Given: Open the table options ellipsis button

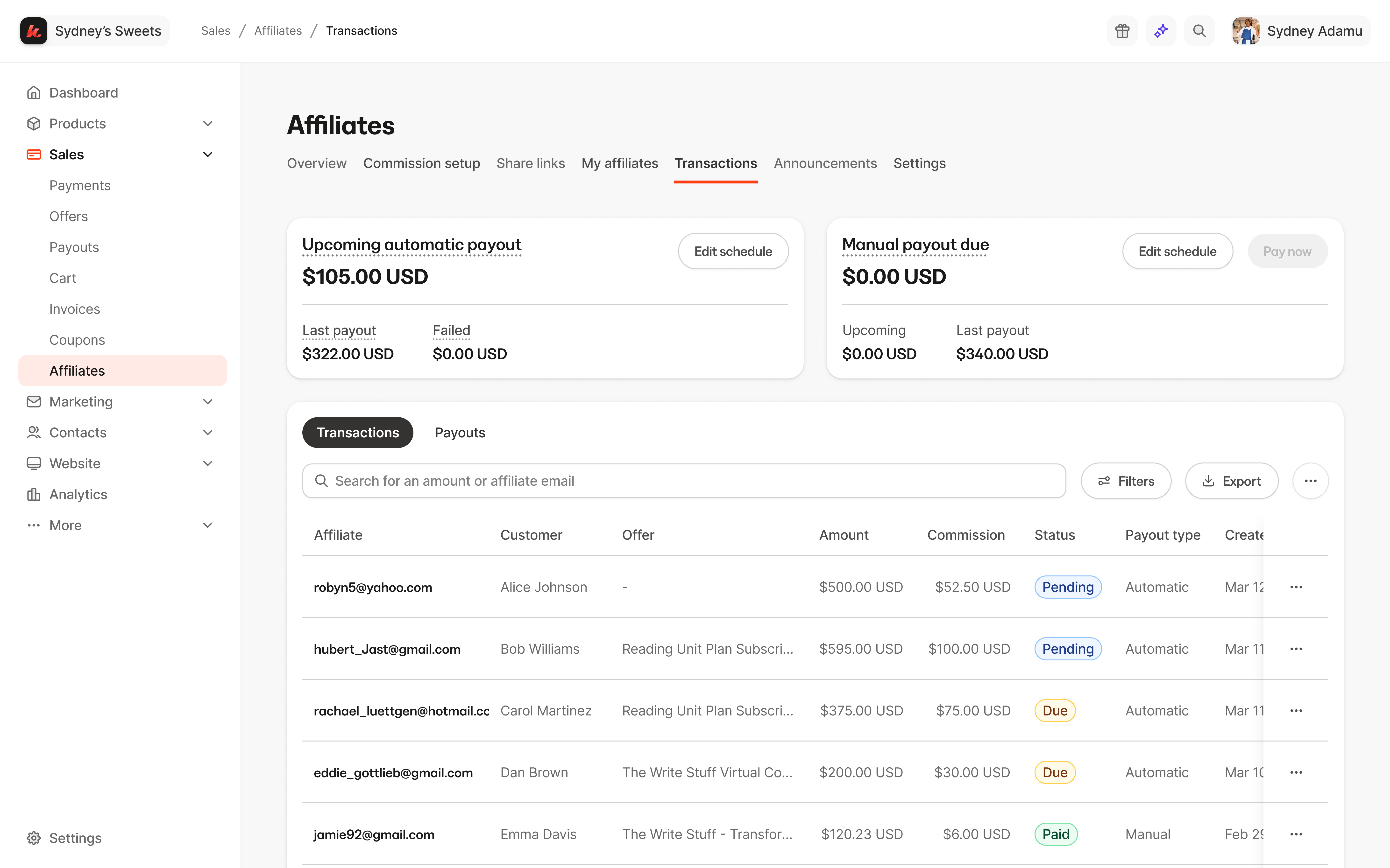Looking at the screenshot, I should 1310,481.
